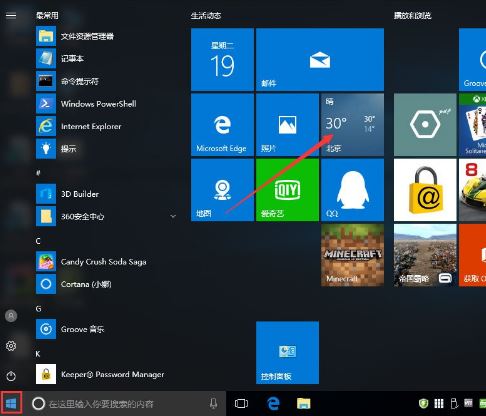Click the calendar tile showing 19
486x416 pixels.
222,59
